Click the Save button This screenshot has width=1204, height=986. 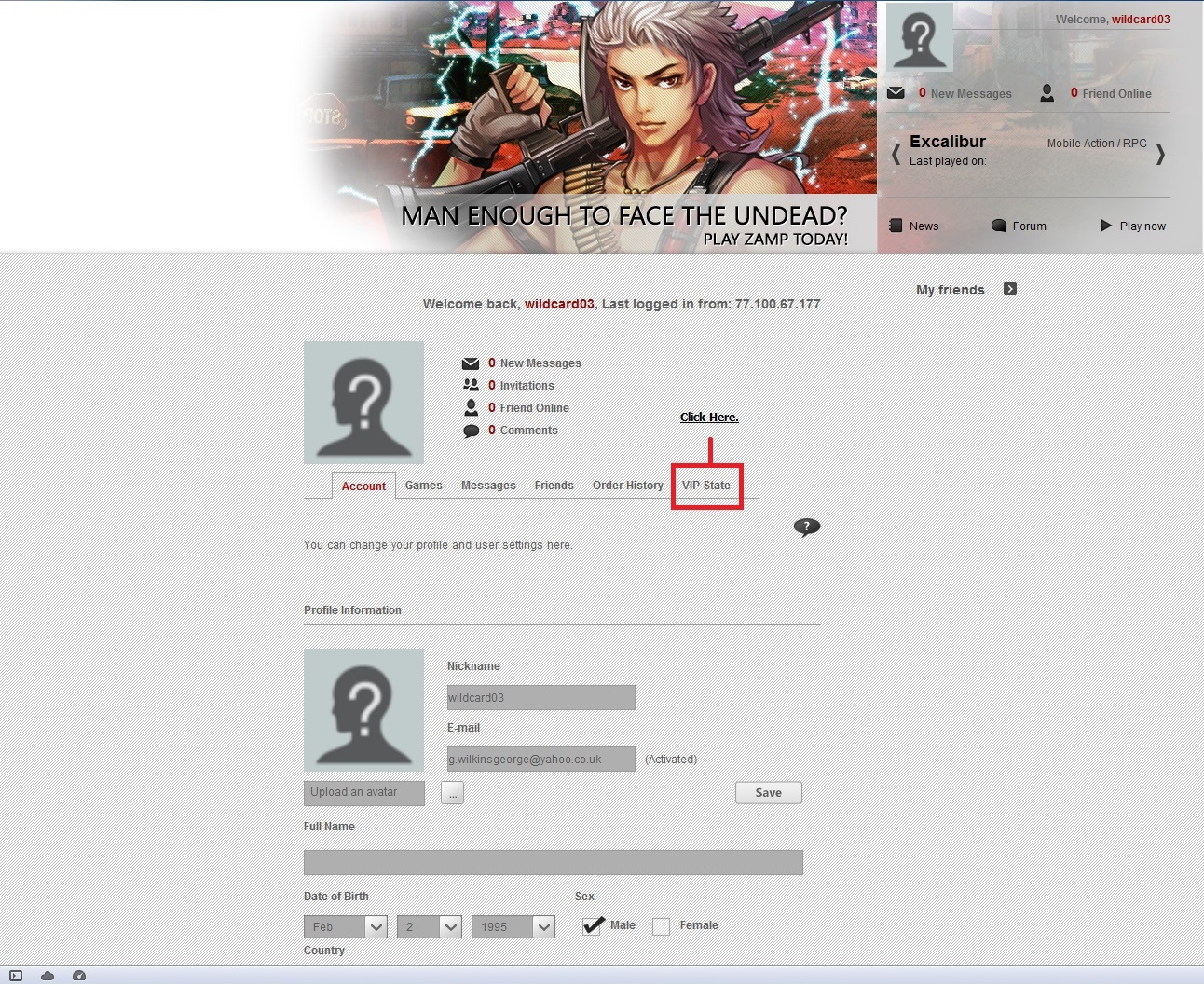(768, 793)
